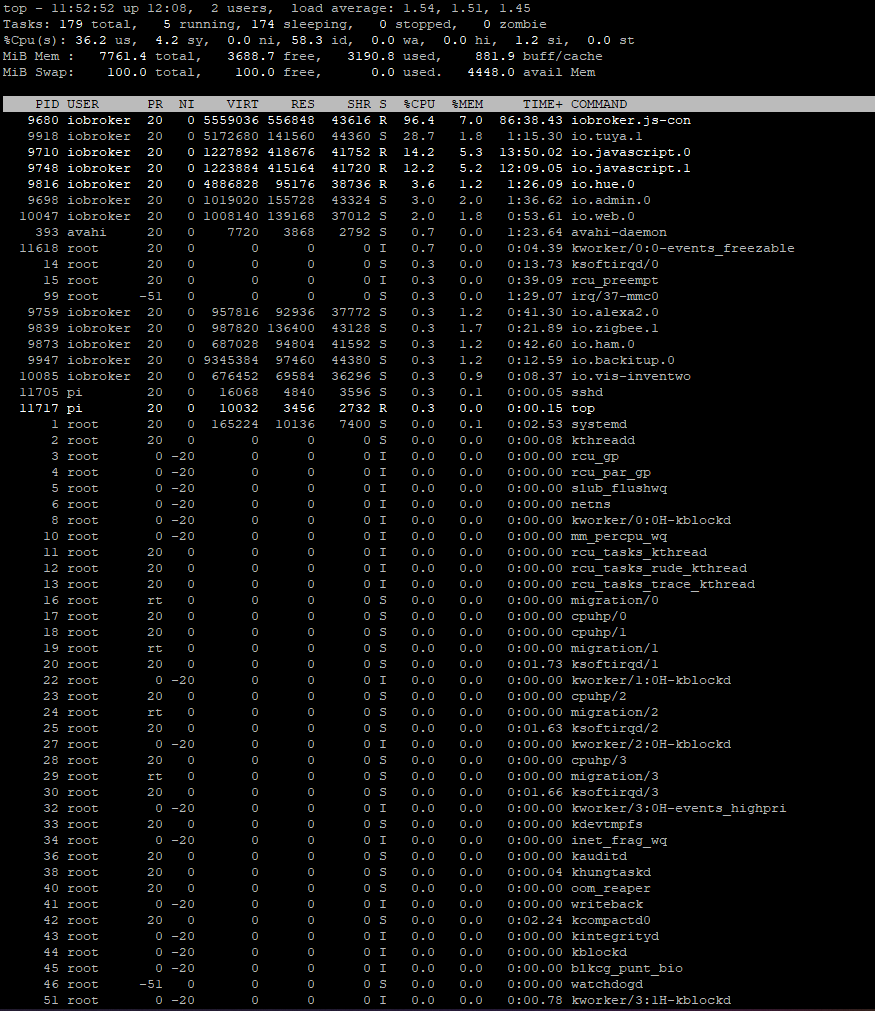The image size is (875, 1011).
Task: Click the SHR column header
Action: [x=359, y=104]
